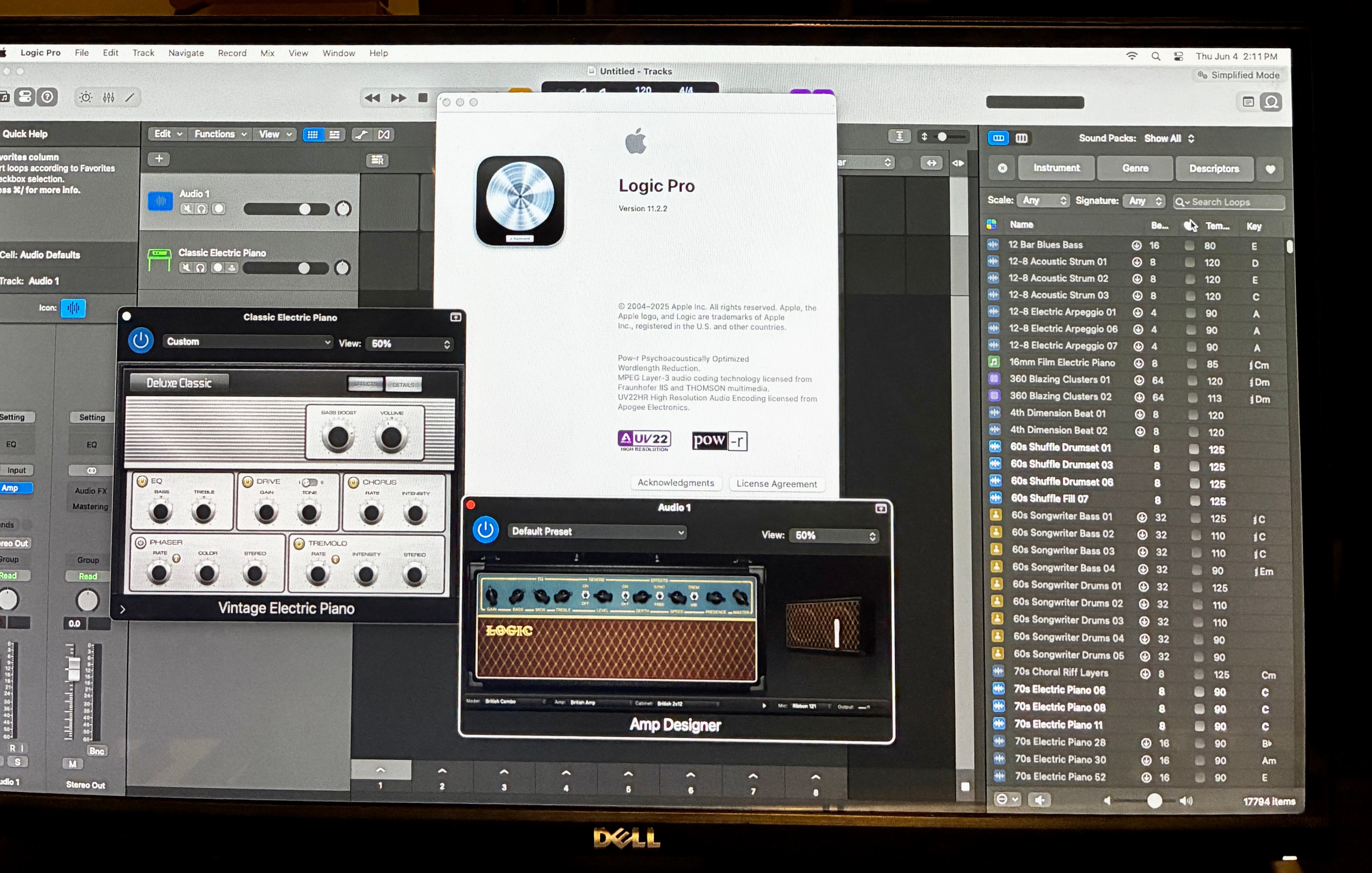Toggle the Chorus effect on Vintage Electric Piano
The height and width of the screenshot is (873, 1372).
coord(353,482)
